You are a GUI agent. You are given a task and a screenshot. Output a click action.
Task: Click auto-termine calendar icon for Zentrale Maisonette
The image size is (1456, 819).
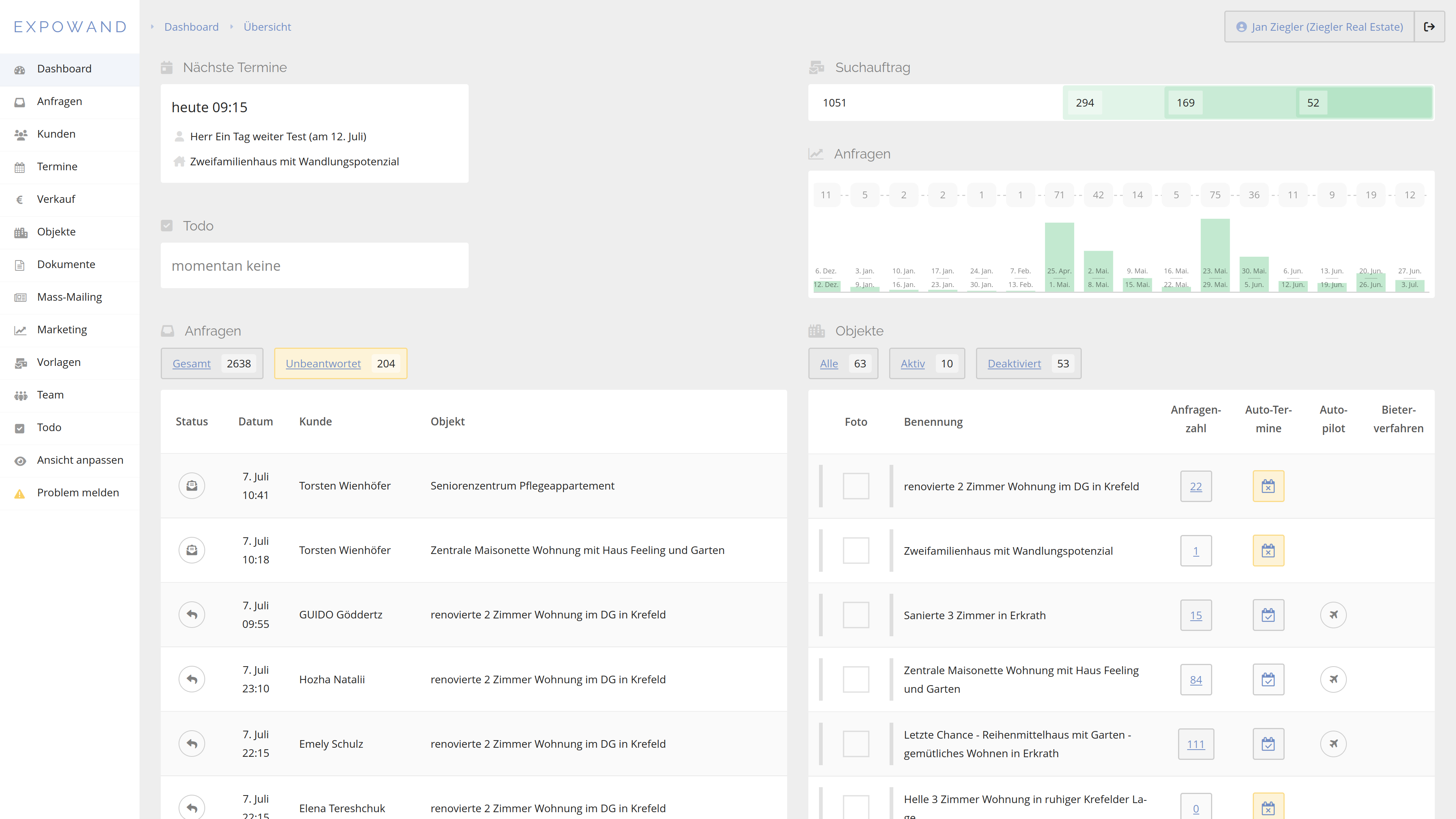[x=1268, y=679]
